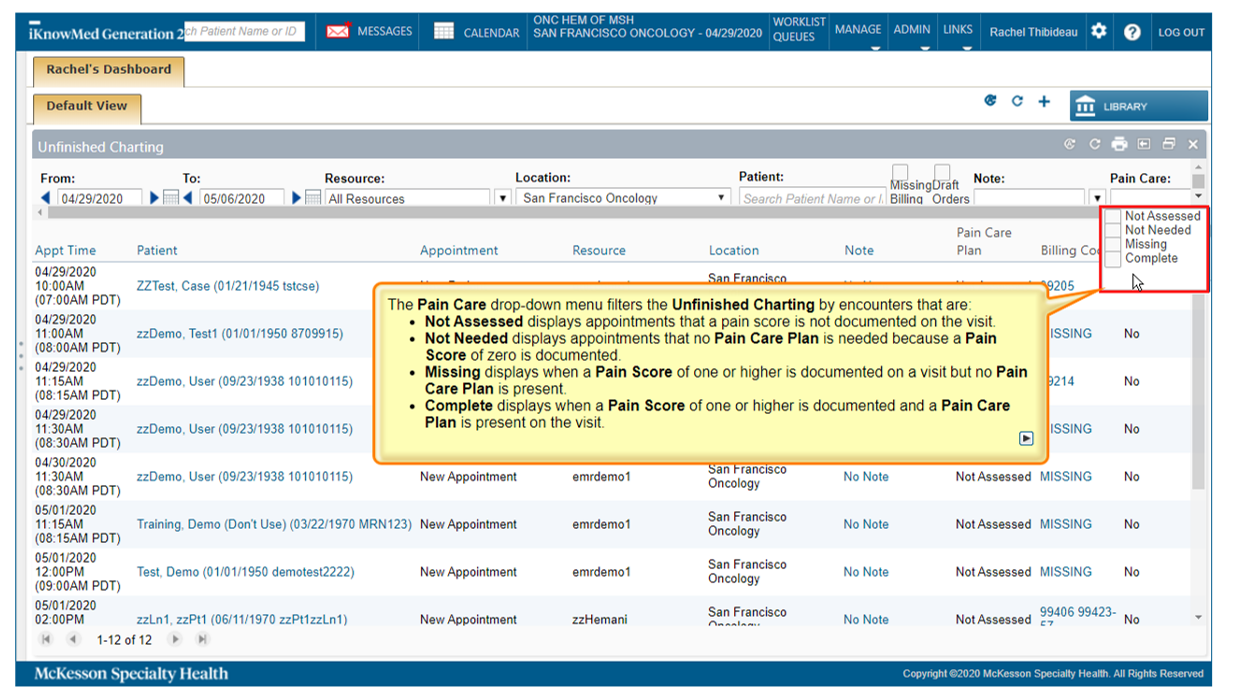Click the tooltip next arrow icon
The height and width of the screenshot is (693, 1233).
[1026, 438]
